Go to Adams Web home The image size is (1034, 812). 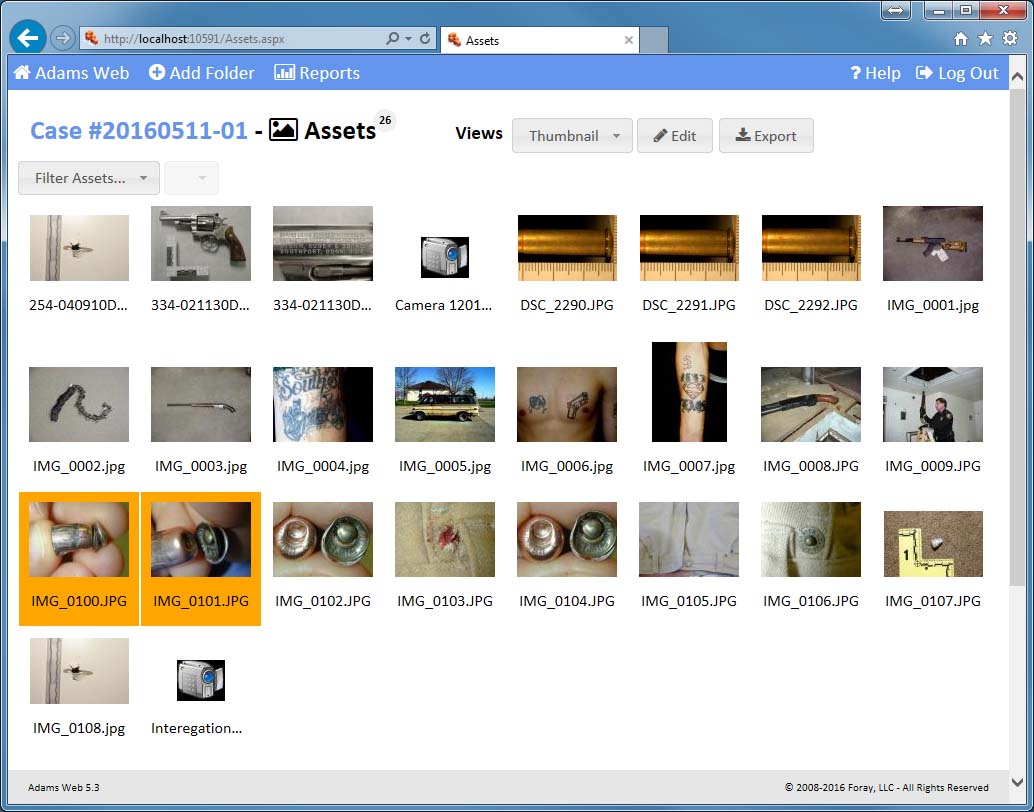pos(71,73)
